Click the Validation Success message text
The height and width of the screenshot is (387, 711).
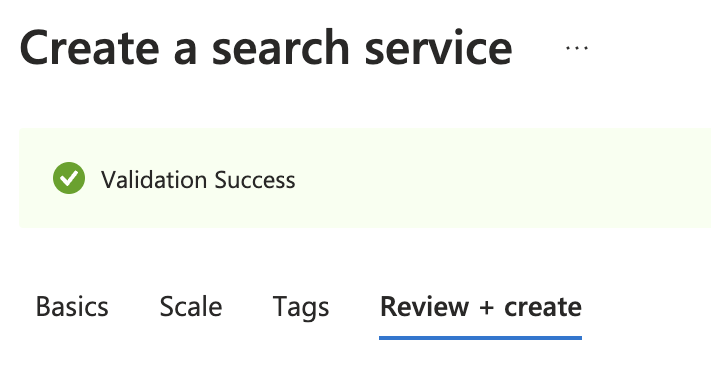coord(198,180)
